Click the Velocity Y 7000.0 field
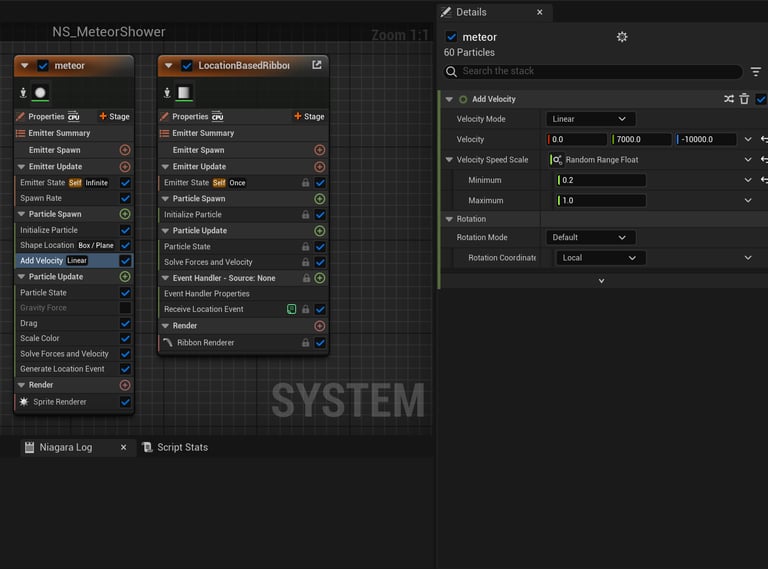The height and width of the screenshot is (569, 768). coord(641,140)
